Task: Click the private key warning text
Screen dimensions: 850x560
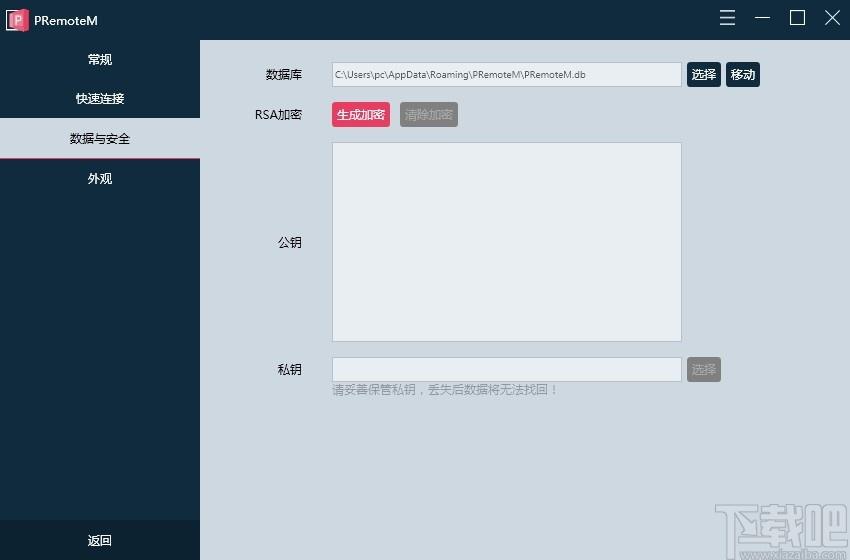Action: 445,389
